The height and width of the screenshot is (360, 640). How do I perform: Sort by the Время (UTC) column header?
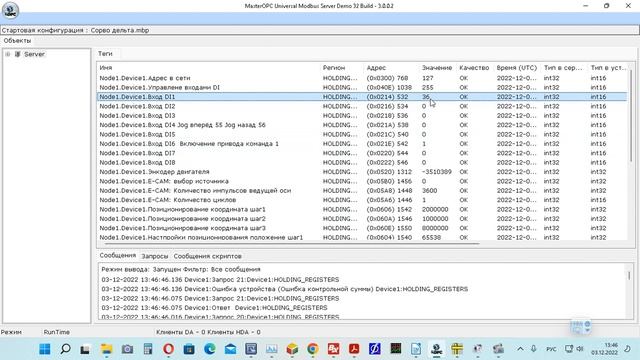(x=517, y=67)
